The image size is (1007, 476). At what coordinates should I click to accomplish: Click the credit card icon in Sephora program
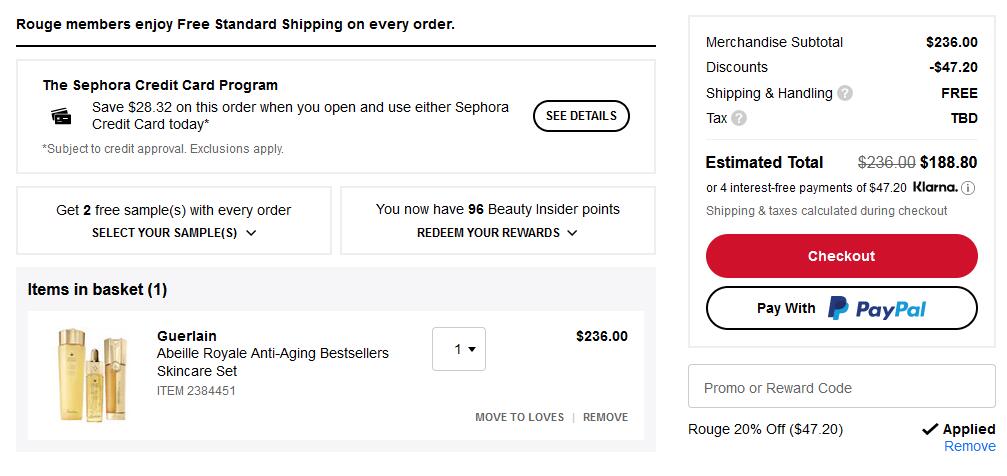coord(62,117)
